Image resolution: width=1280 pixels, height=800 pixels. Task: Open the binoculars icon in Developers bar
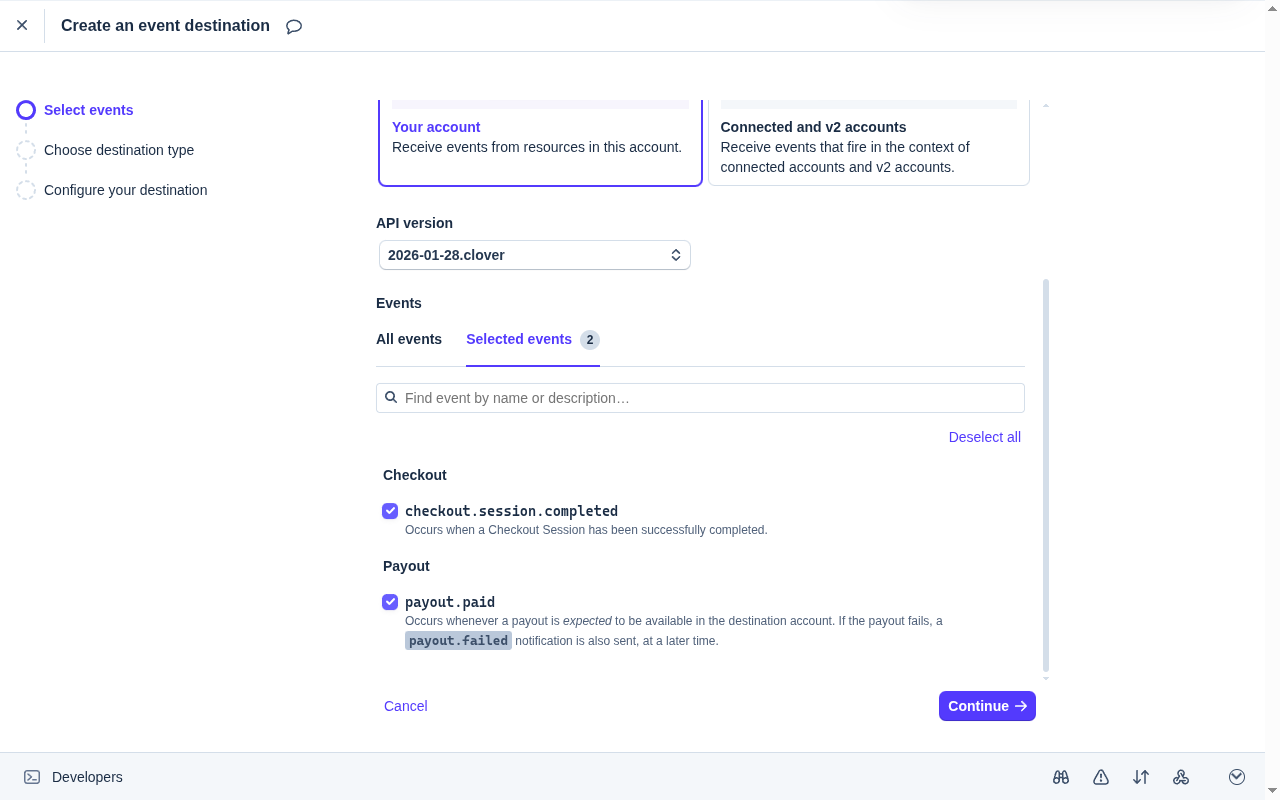1061,777
